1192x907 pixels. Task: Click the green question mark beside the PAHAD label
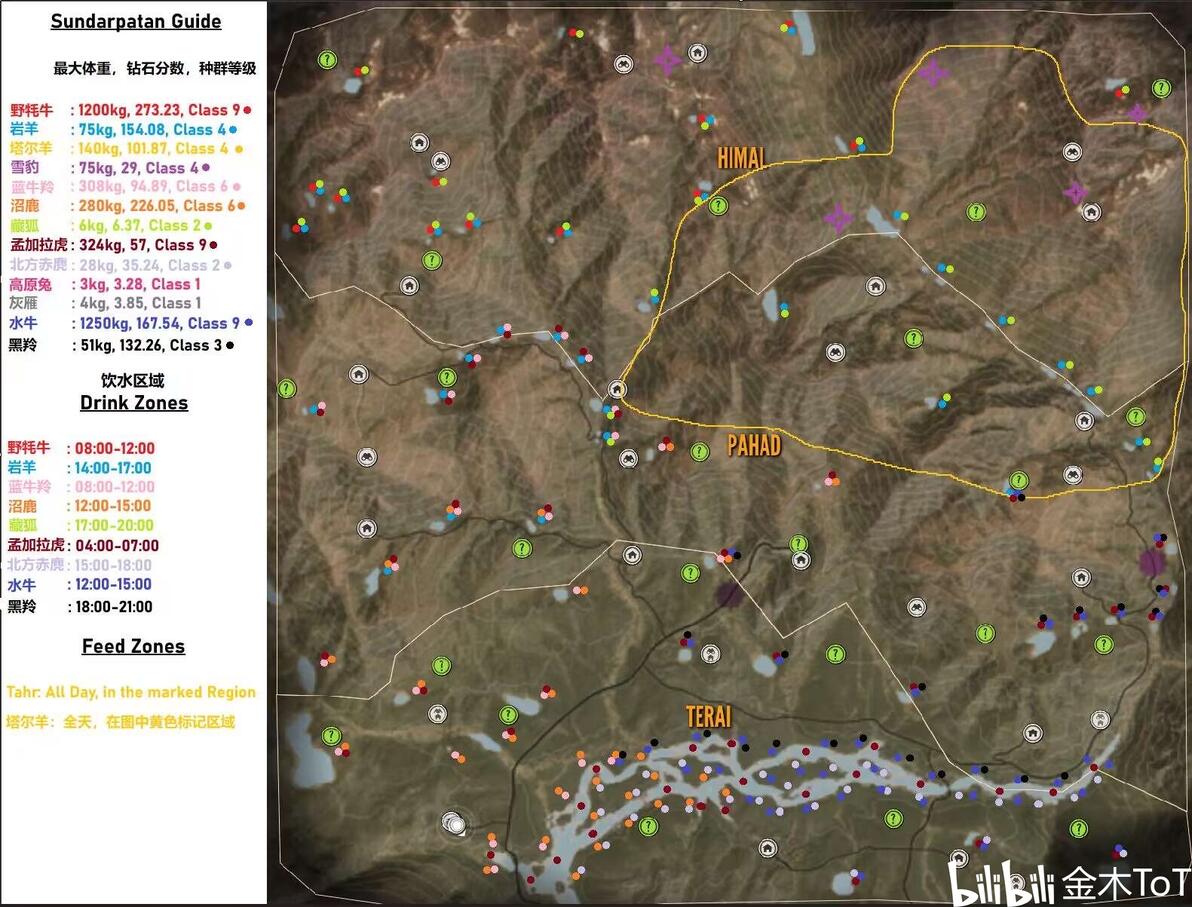[x=699, y=452]
